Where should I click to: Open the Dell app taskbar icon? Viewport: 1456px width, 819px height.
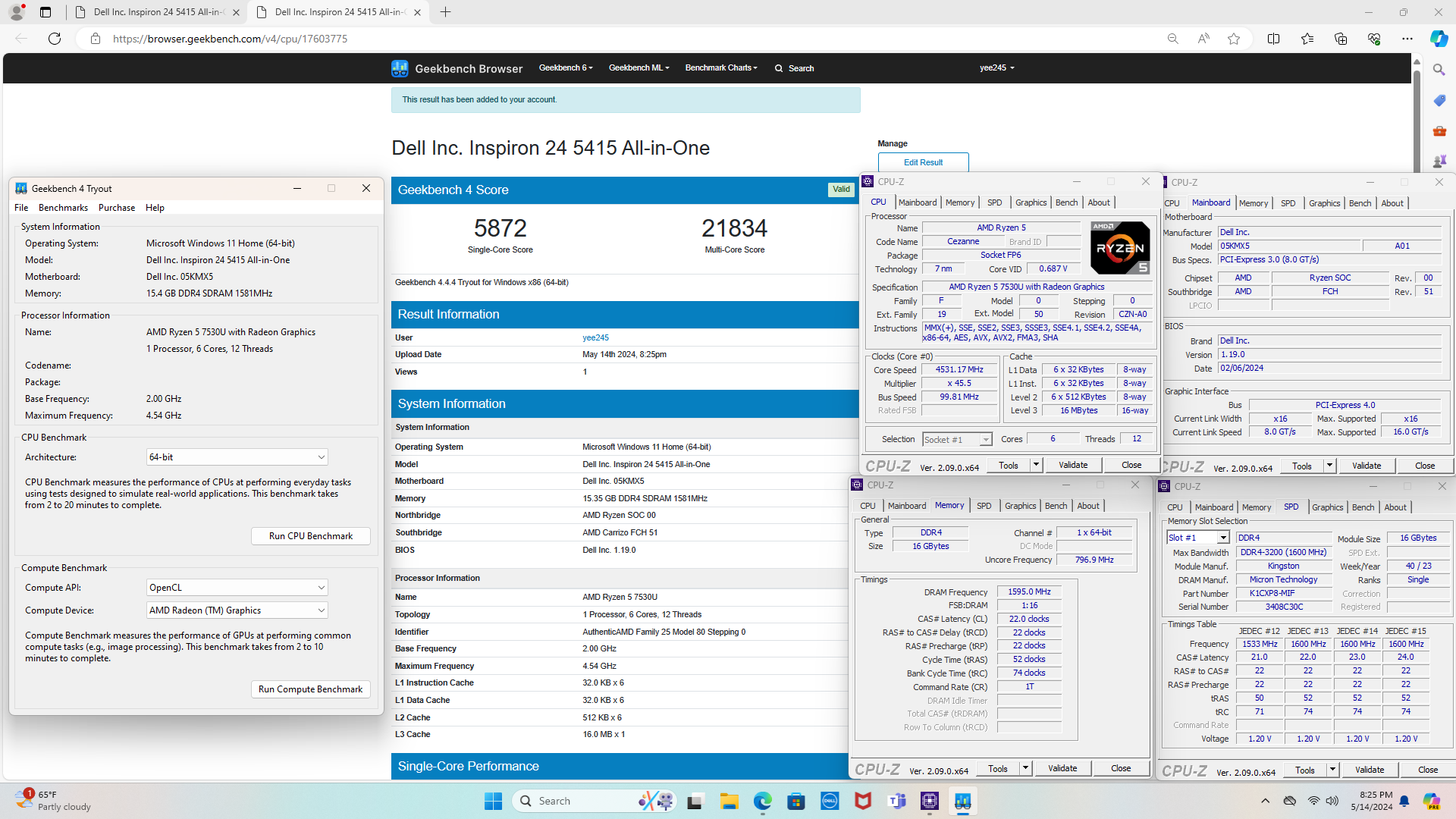point(830,801)
